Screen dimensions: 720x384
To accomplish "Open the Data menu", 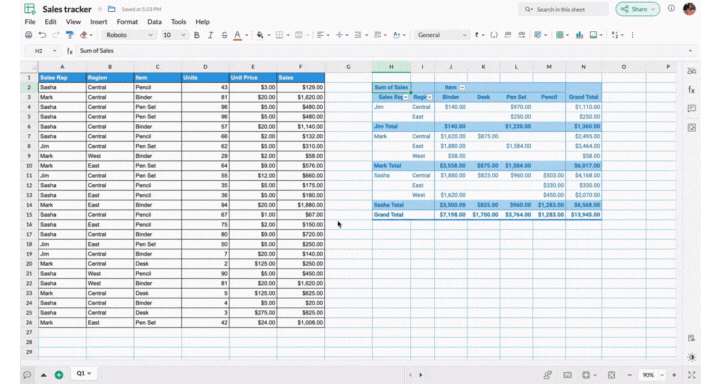I will (154, 22).
